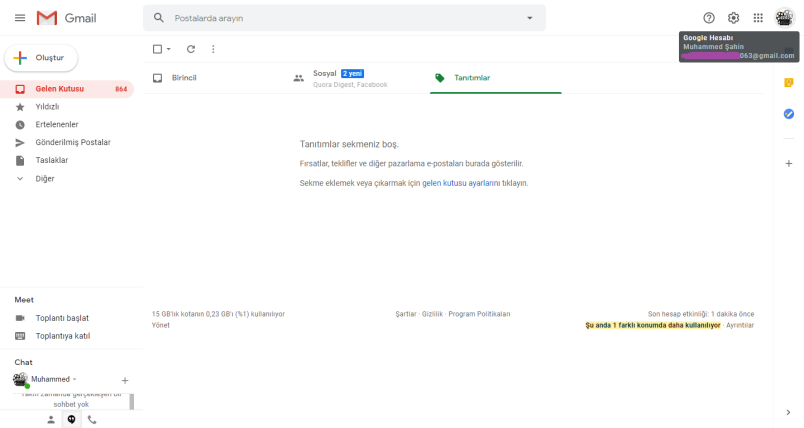Open the 'gelen kutusu ayarlarını' link

point(461,183)
